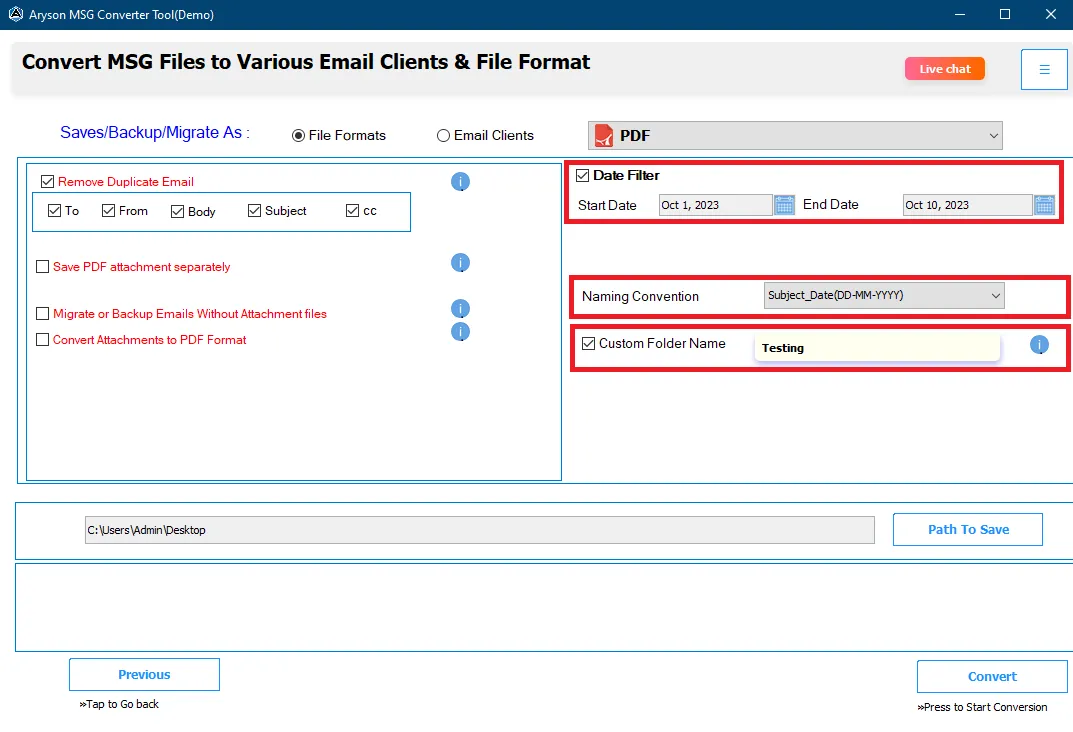
Task: Enable Save PDF attachment separately
Action: [x=42, y=267]
